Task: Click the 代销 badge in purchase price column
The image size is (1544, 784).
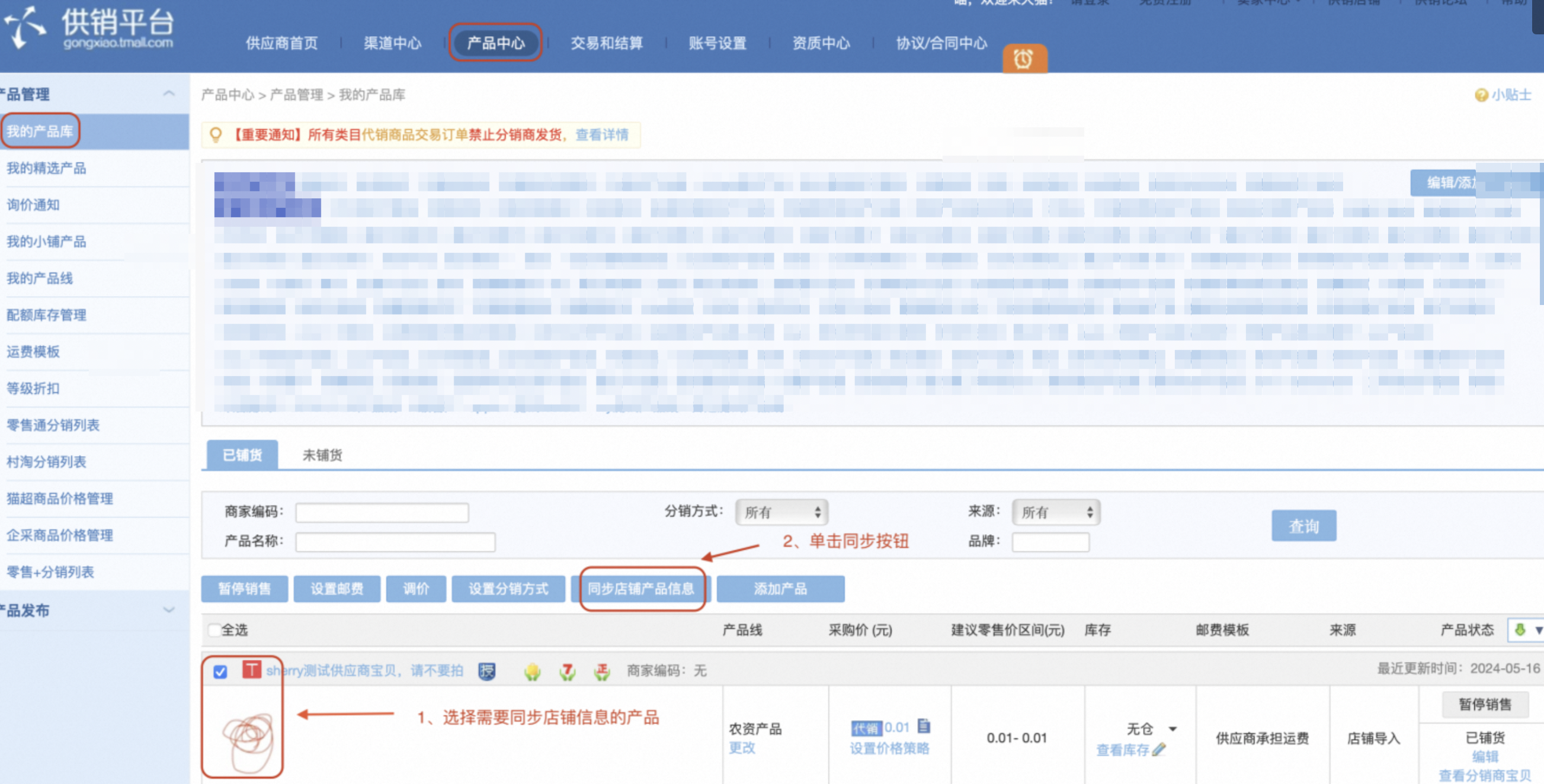Action: (x=866, y=728)
